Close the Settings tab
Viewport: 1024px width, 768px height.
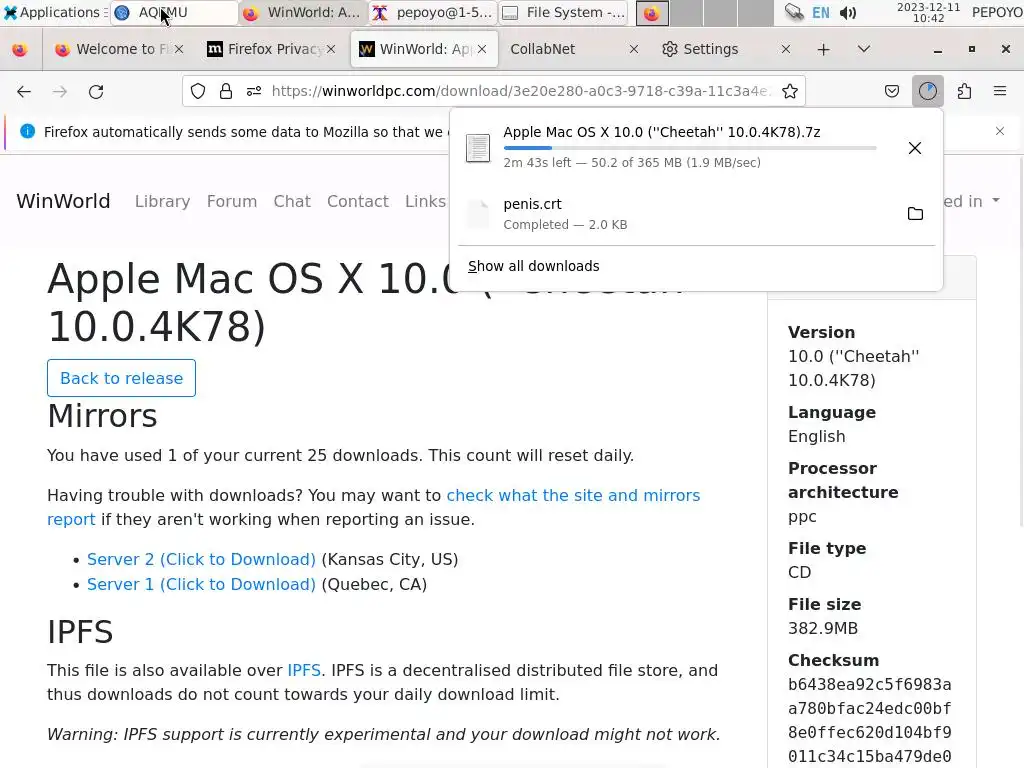(x=786, y=50)
